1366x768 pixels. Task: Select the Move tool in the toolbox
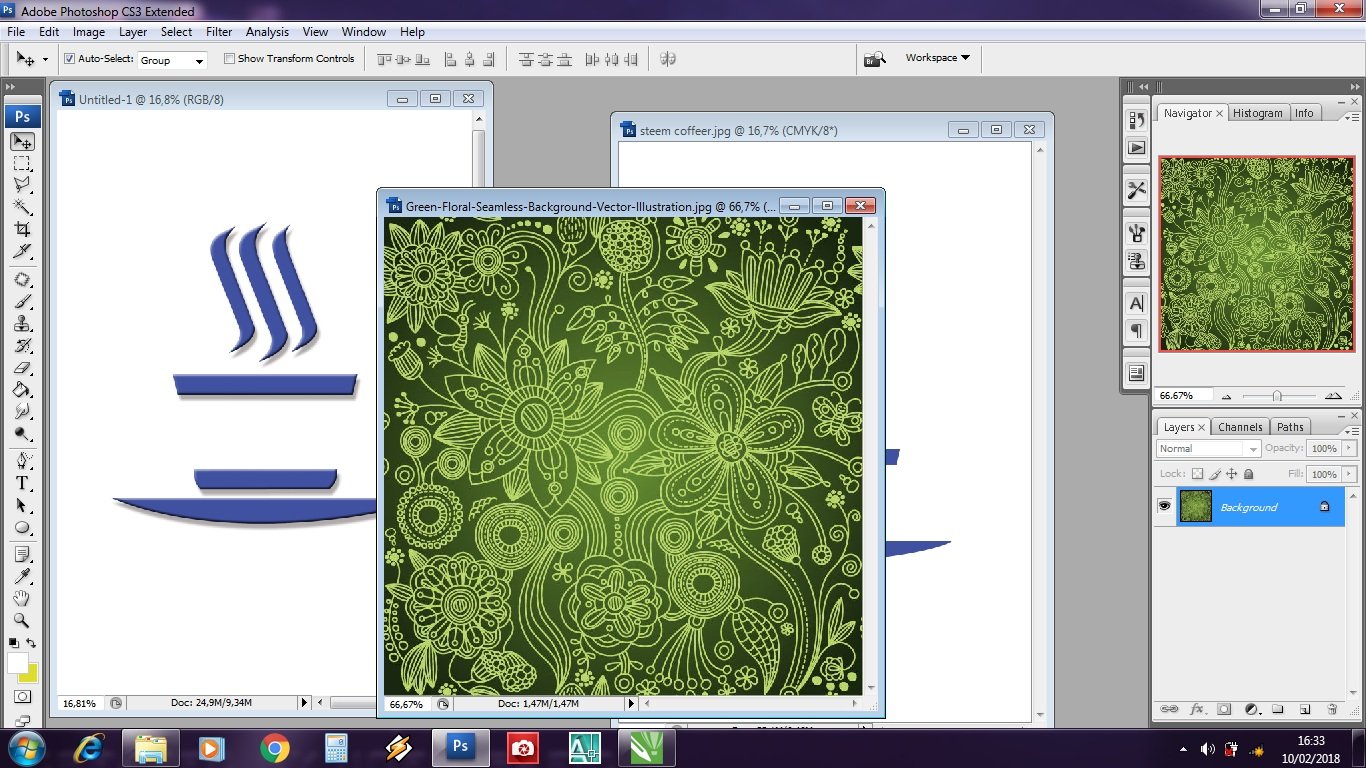(22, 142)
